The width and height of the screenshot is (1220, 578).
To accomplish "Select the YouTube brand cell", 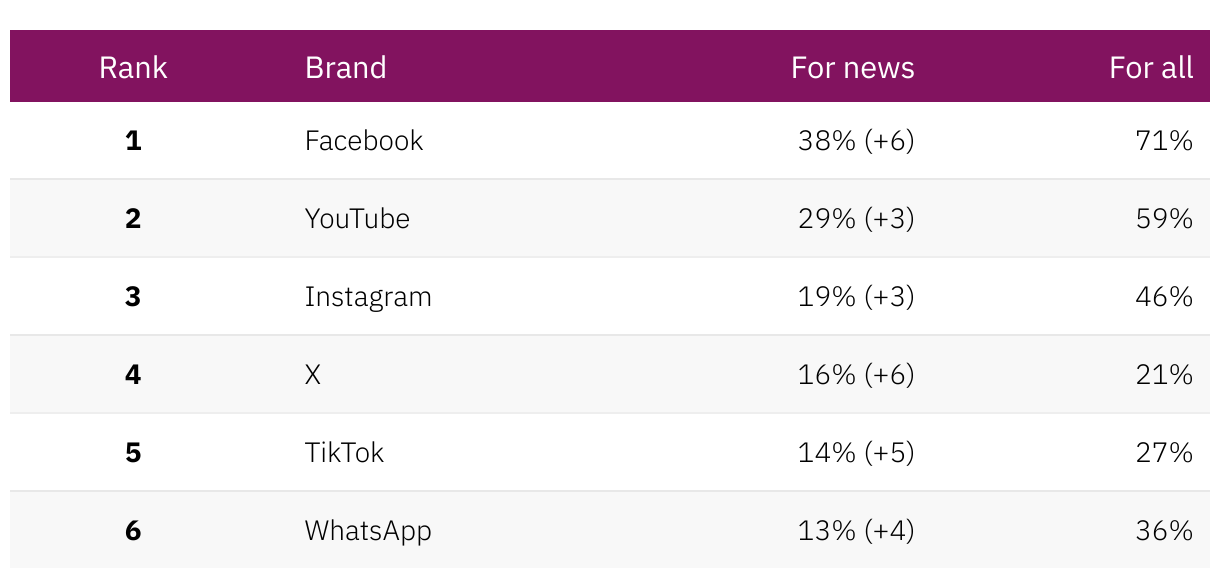I will tap(357, 219).
